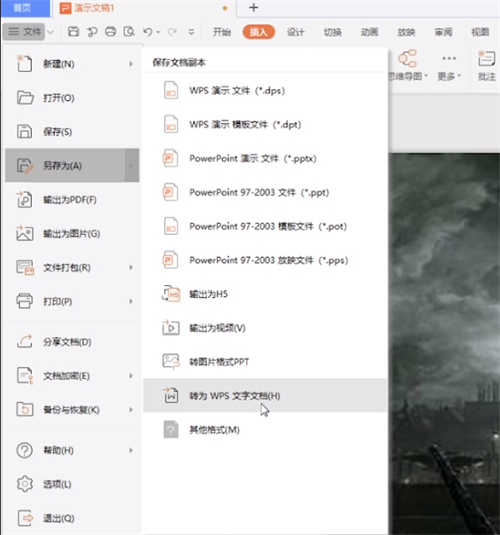500x535 pixels.
Task: Click the save icon in quick toolbar
Action: [73, 32]
